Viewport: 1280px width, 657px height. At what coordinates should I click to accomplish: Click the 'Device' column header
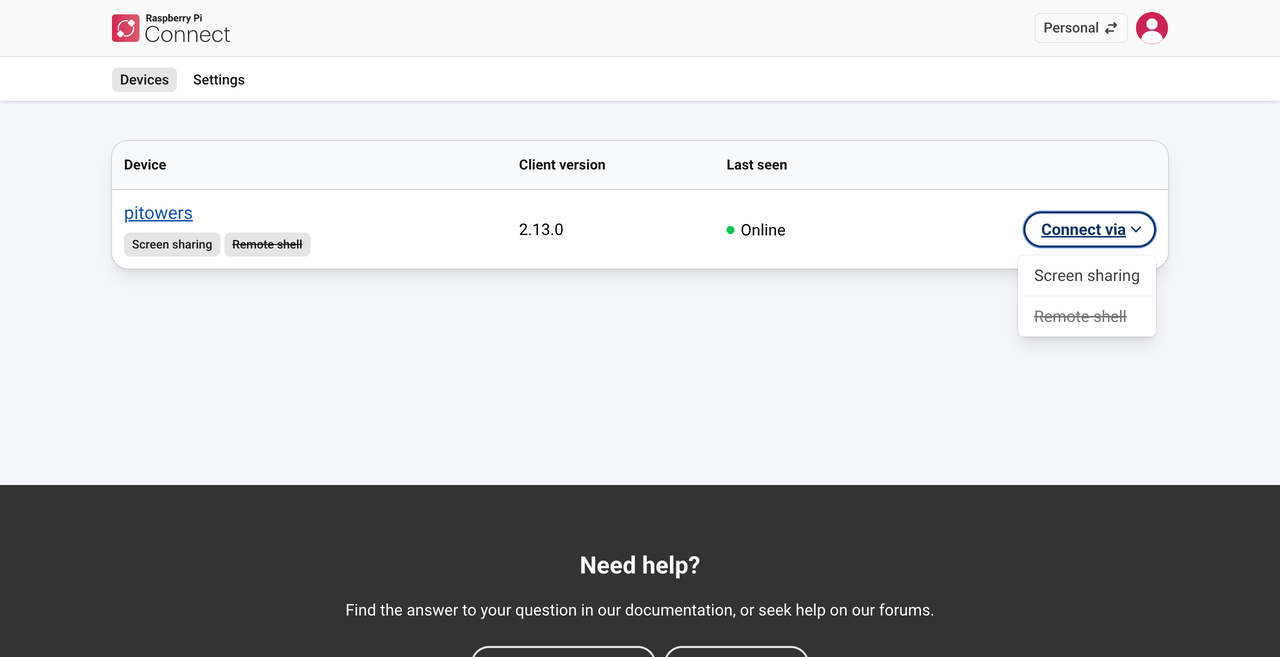tap(145, 165)
